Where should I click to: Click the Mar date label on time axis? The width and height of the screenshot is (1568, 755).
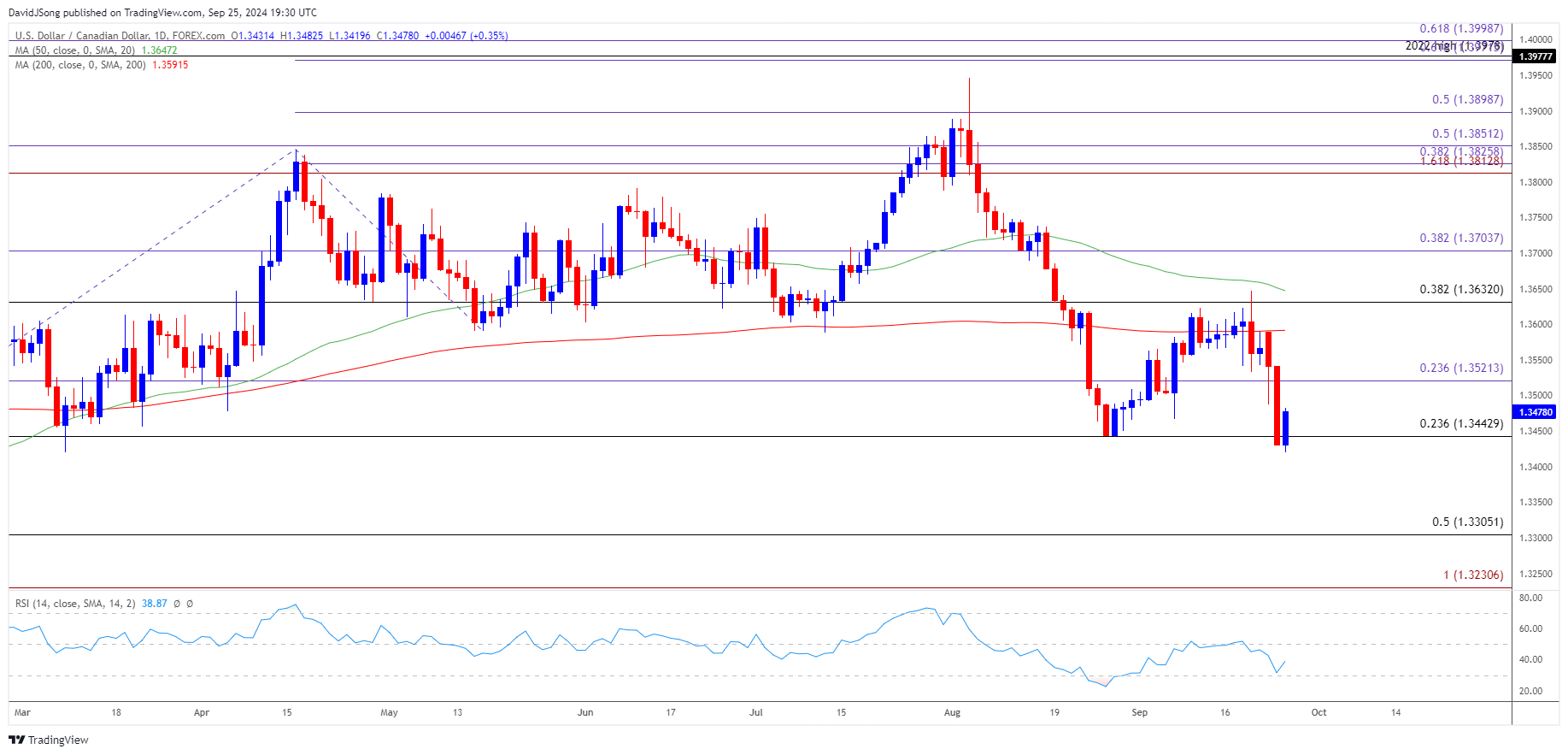tap(22, 712)
